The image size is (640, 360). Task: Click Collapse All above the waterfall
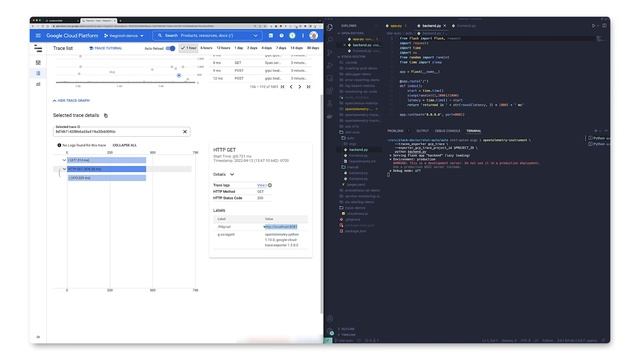pyautogui.click(x=124, y=145)
